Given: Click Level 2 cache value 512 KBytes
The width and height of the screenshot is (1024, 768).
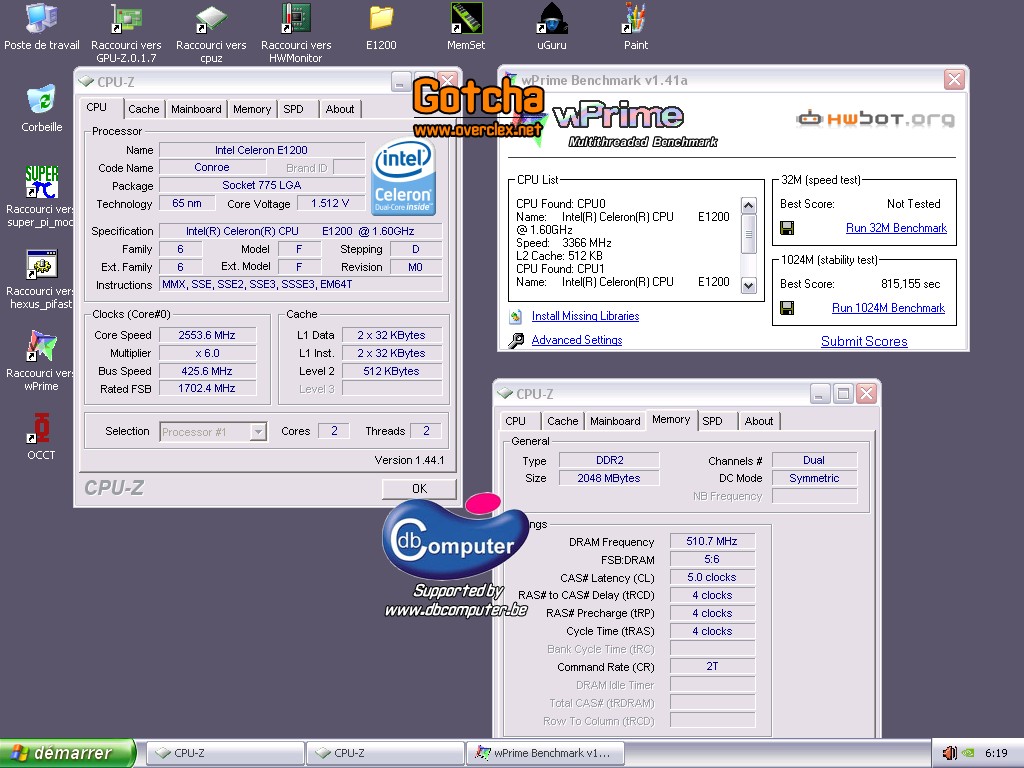Looking at the screenshot, I should coord(391,371).
